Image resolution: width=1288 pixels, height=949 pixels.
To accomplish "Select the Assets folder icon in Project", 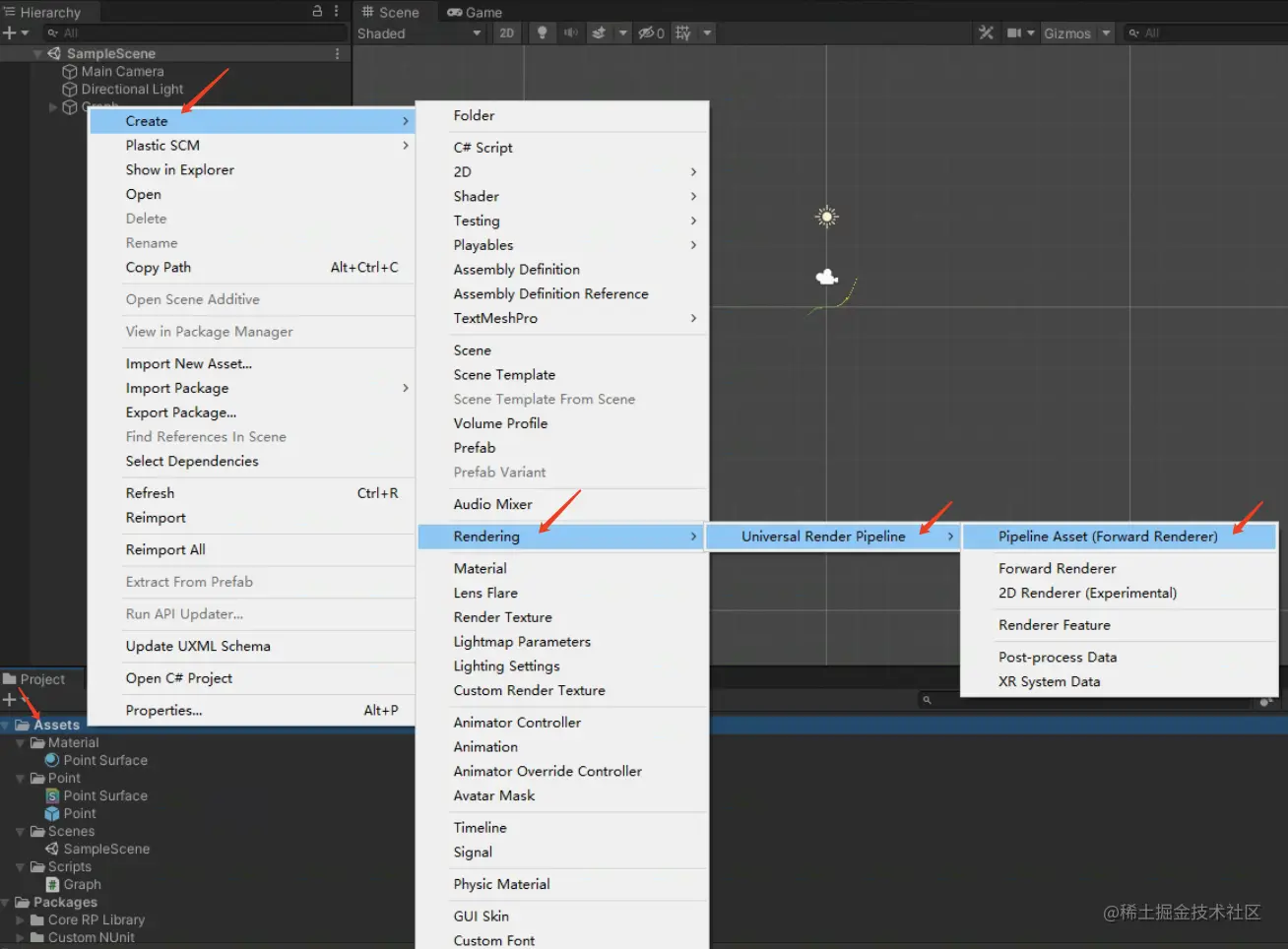I will coord(22,726).
